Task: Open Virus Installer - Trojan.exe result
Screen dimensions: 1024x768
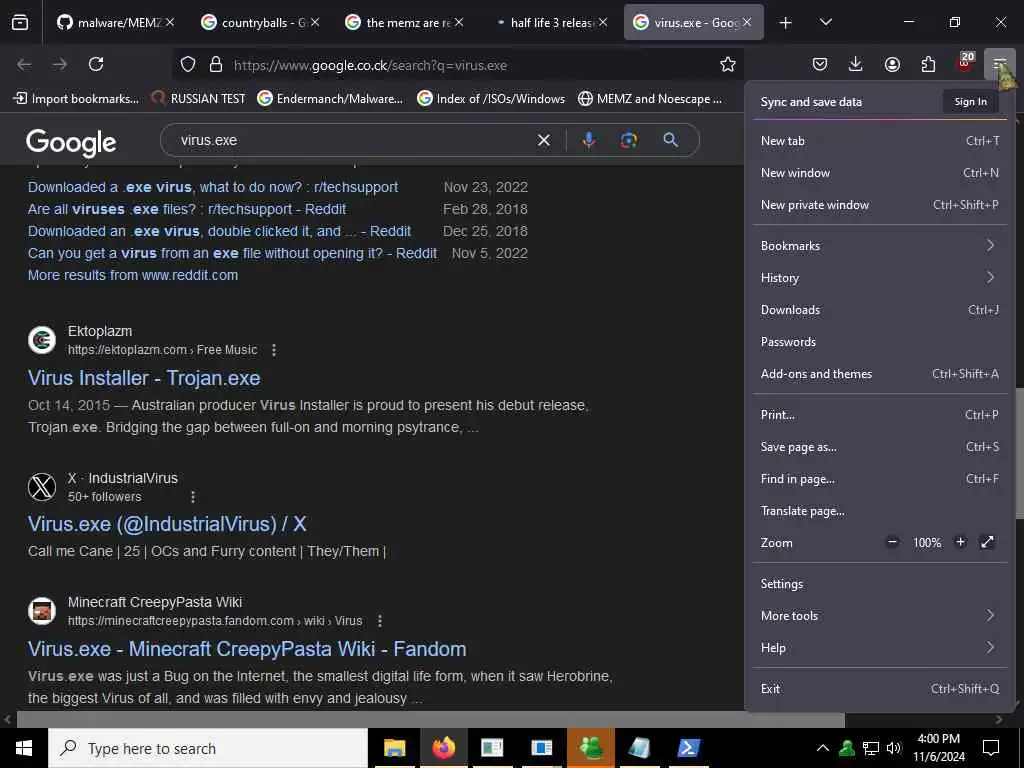Action: [144, 378]
